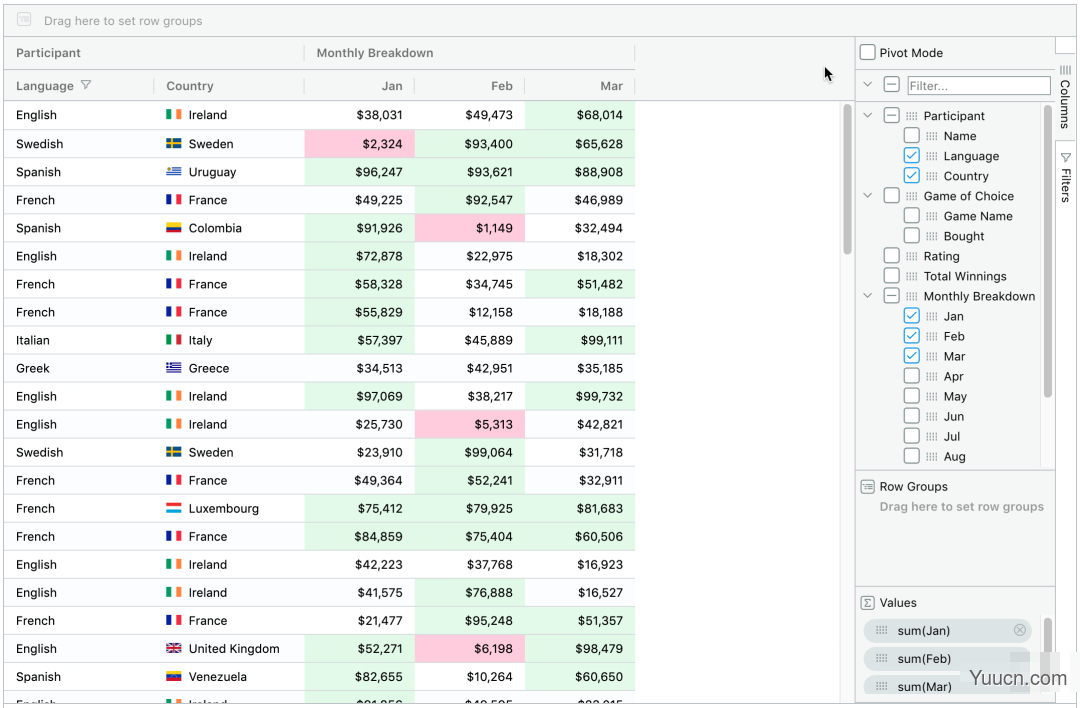Grab the sum(Jan) drag handle

(x=881, y=630)
